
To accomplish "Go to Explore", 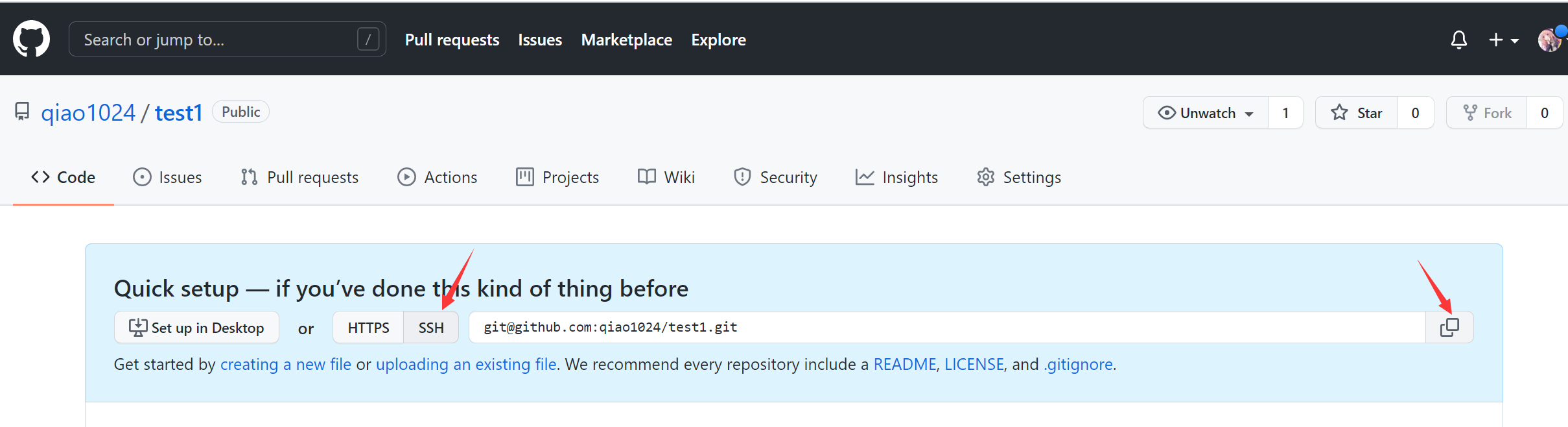I will click(x=719, y=40).
